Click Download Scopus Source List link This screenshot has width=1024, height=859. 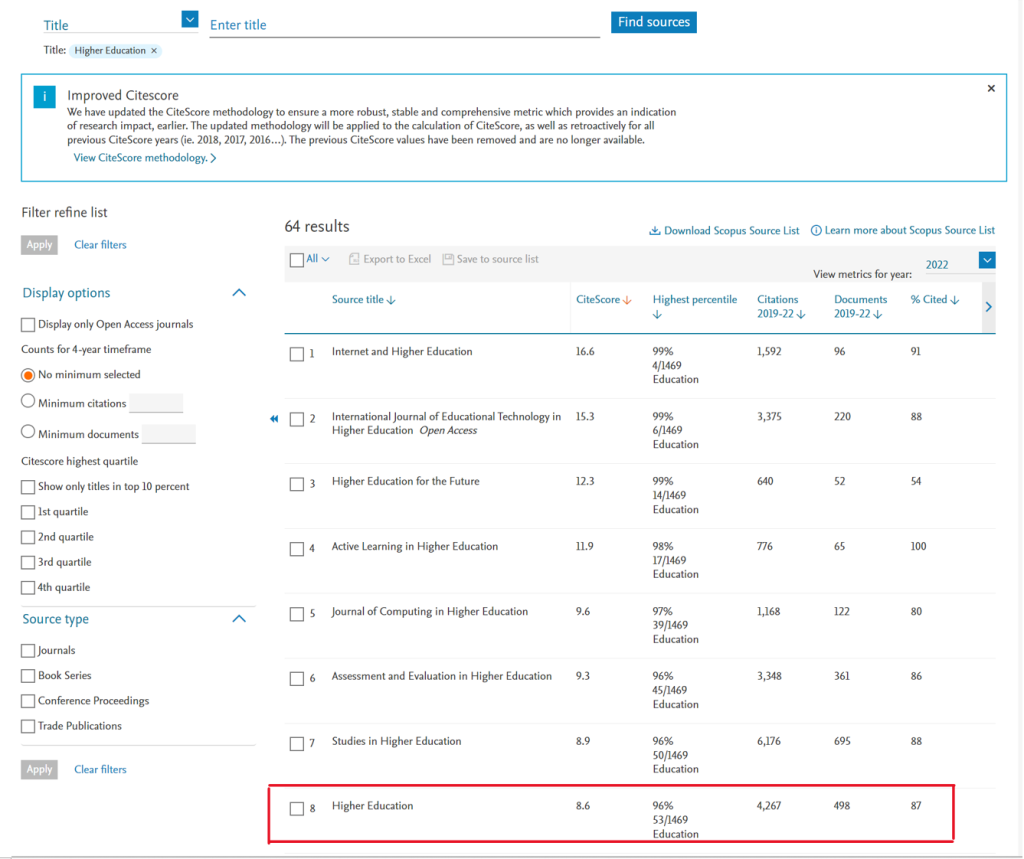(731, 231)
